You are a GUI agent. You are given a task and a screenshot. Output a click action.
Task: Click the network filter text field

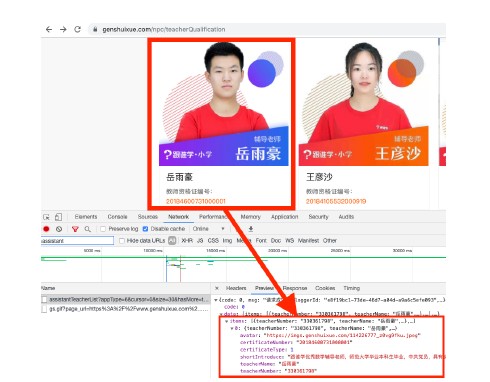click(77, 240)
